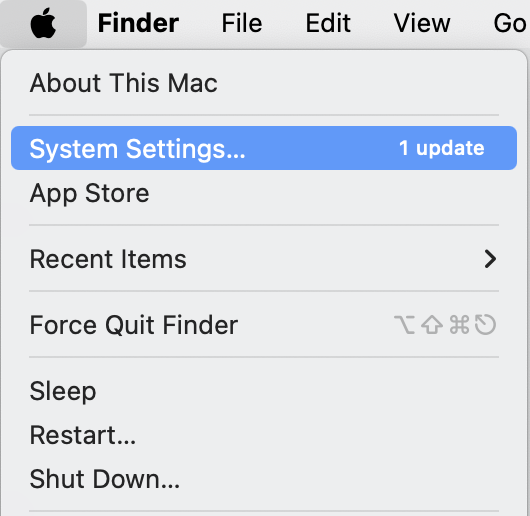This screenshot has width=530, height=516.
Task: Select About This Mac
Action: (x=264, y=83)
